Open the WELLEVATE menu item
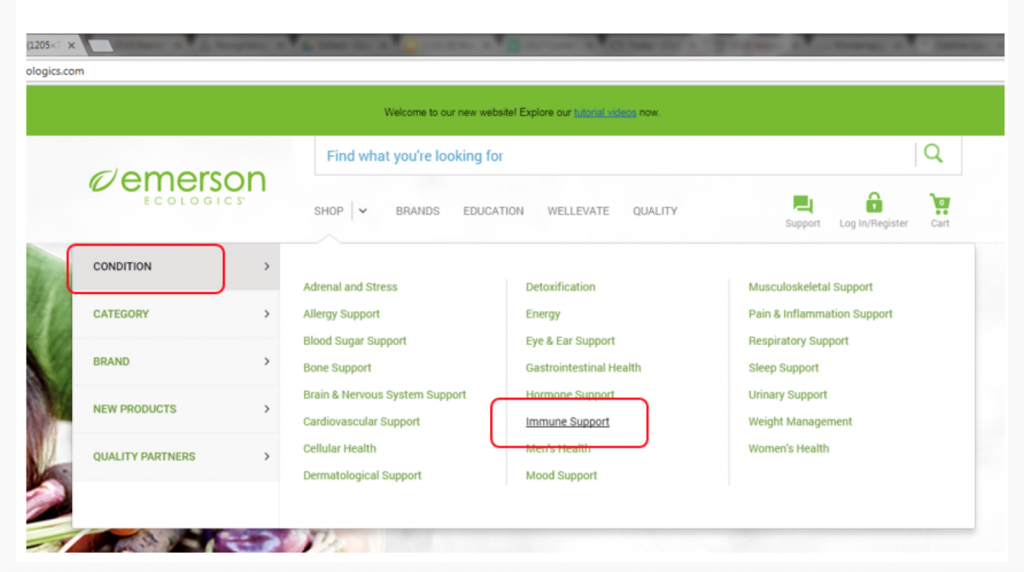The width and height of the screenshot is (1024, 572). click(x=578, y=211)
